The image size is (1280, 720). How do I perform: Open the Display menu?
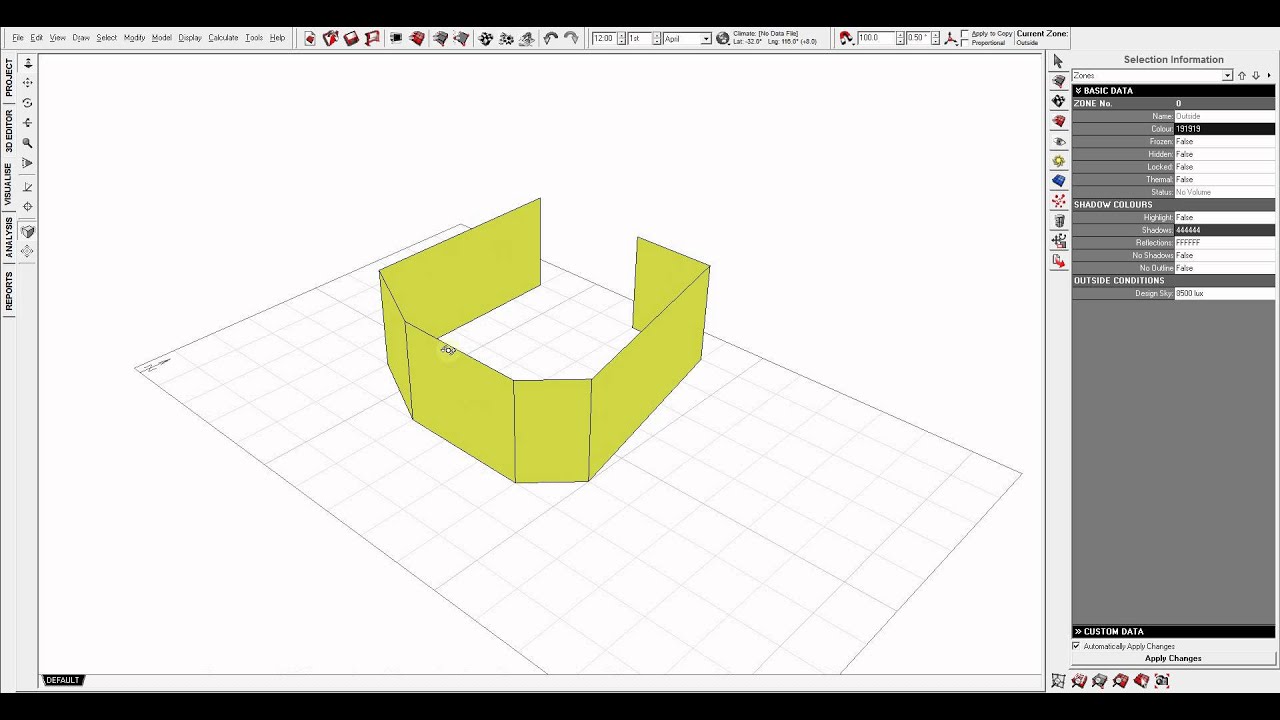pyautogui.click(x=190, y=38)
